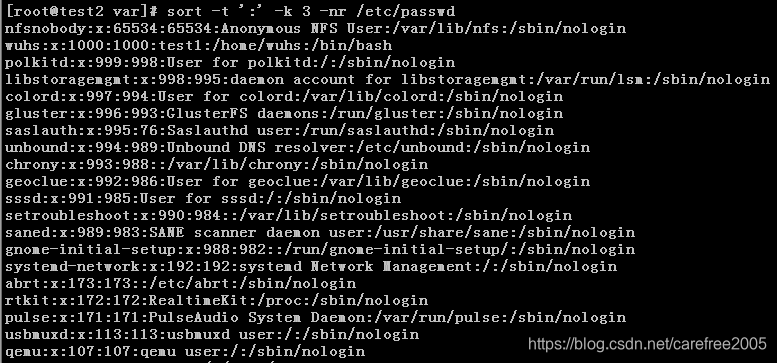This screenshot has width=777, height=363.
Task: Select the polkitd user line
Action: point(230,63)
